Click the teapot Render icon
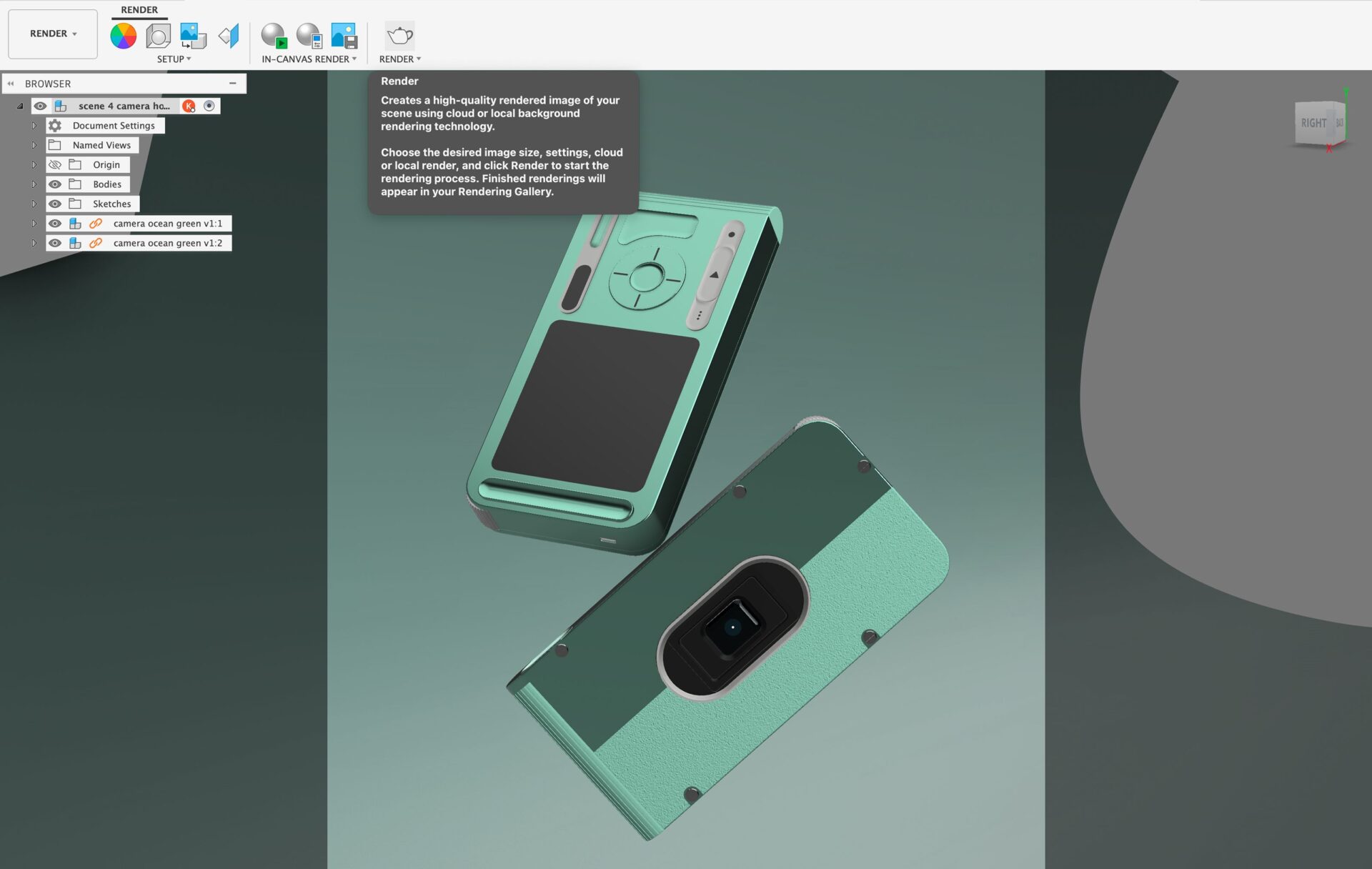 point(399,35)
